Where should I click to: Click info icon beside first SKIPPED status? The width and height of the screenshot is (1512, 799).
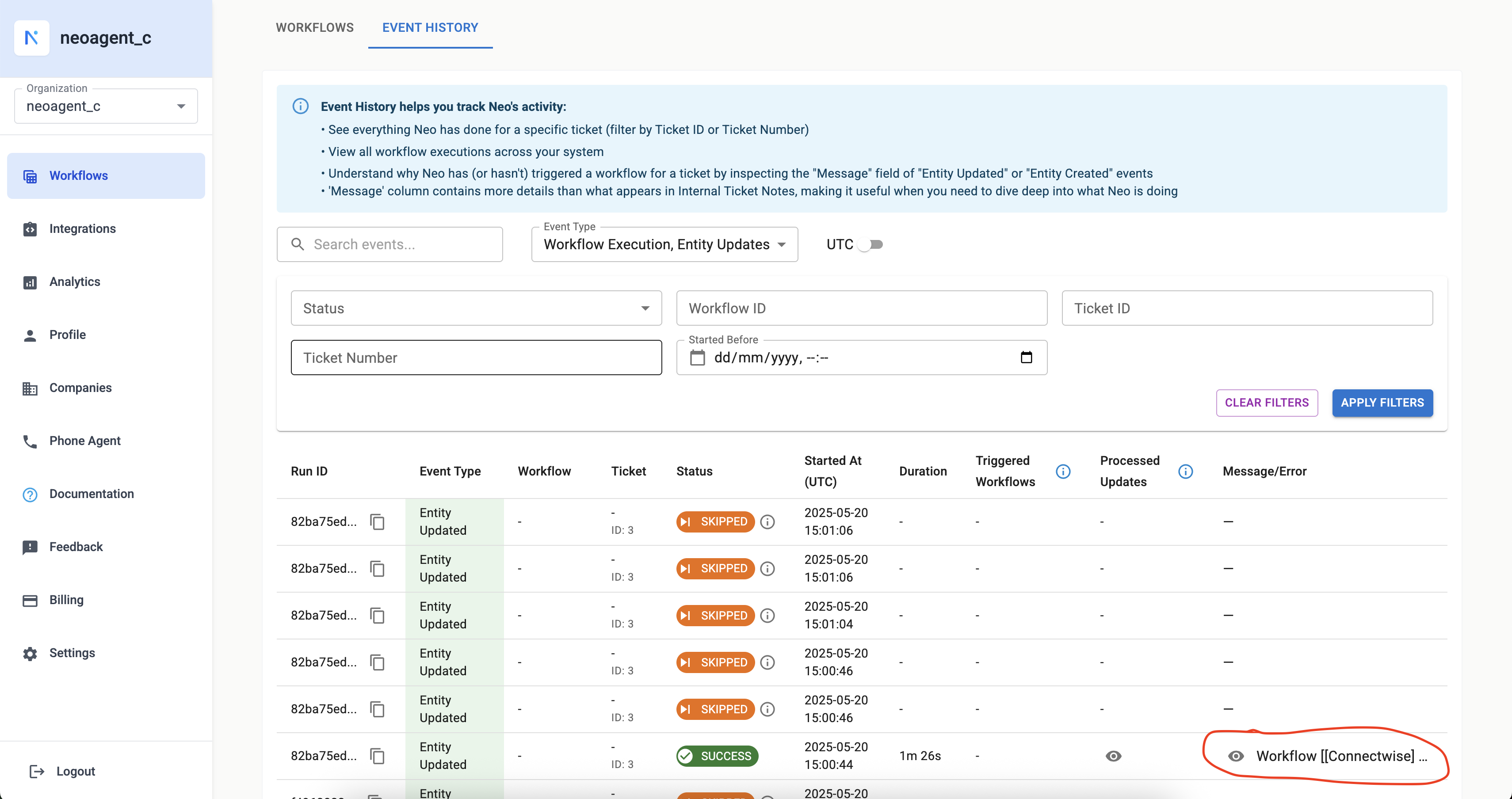[767, 521]
